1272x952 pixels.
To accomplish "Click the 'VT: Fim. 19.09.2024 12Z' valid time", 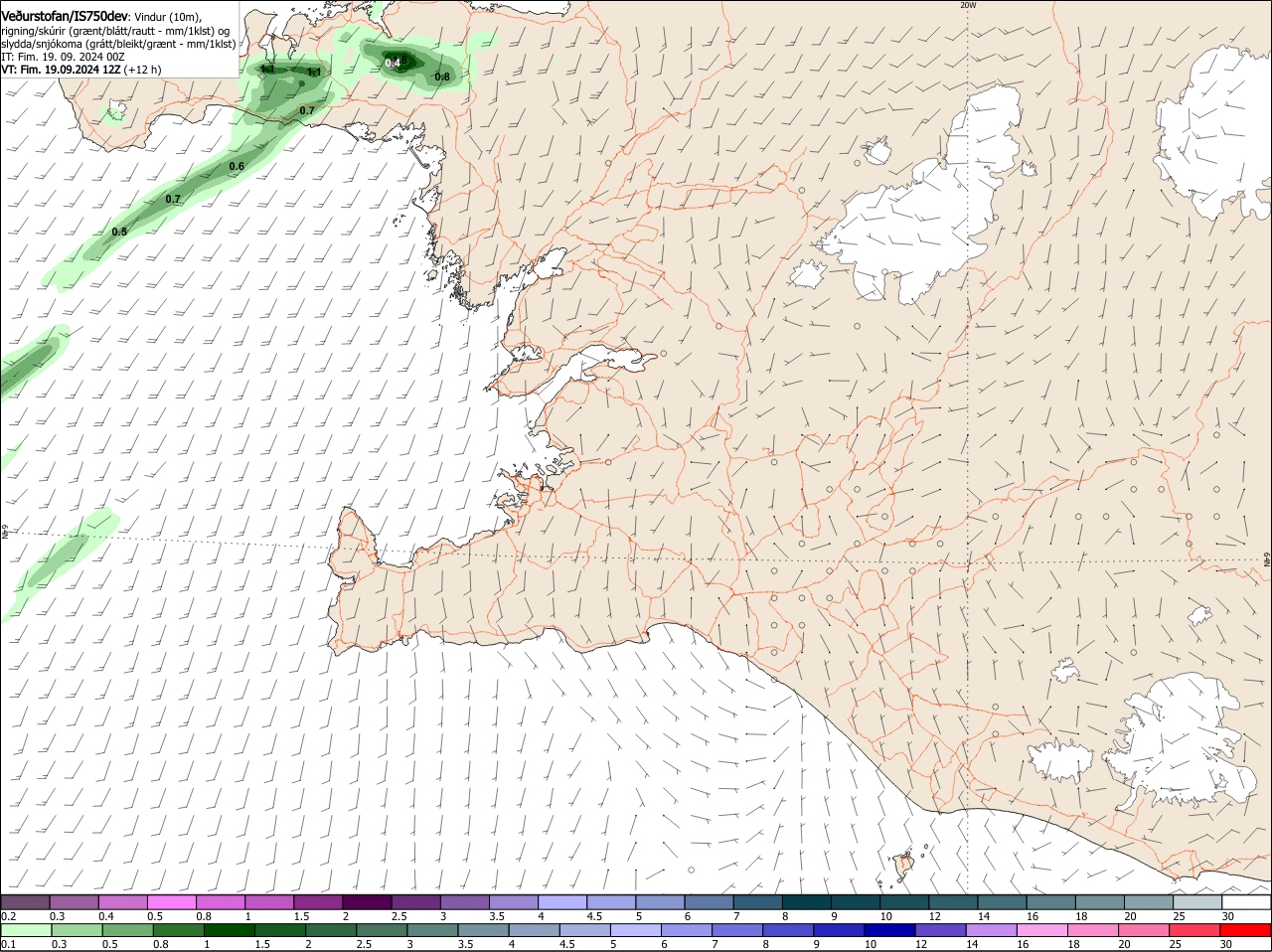I will [62, 70].
